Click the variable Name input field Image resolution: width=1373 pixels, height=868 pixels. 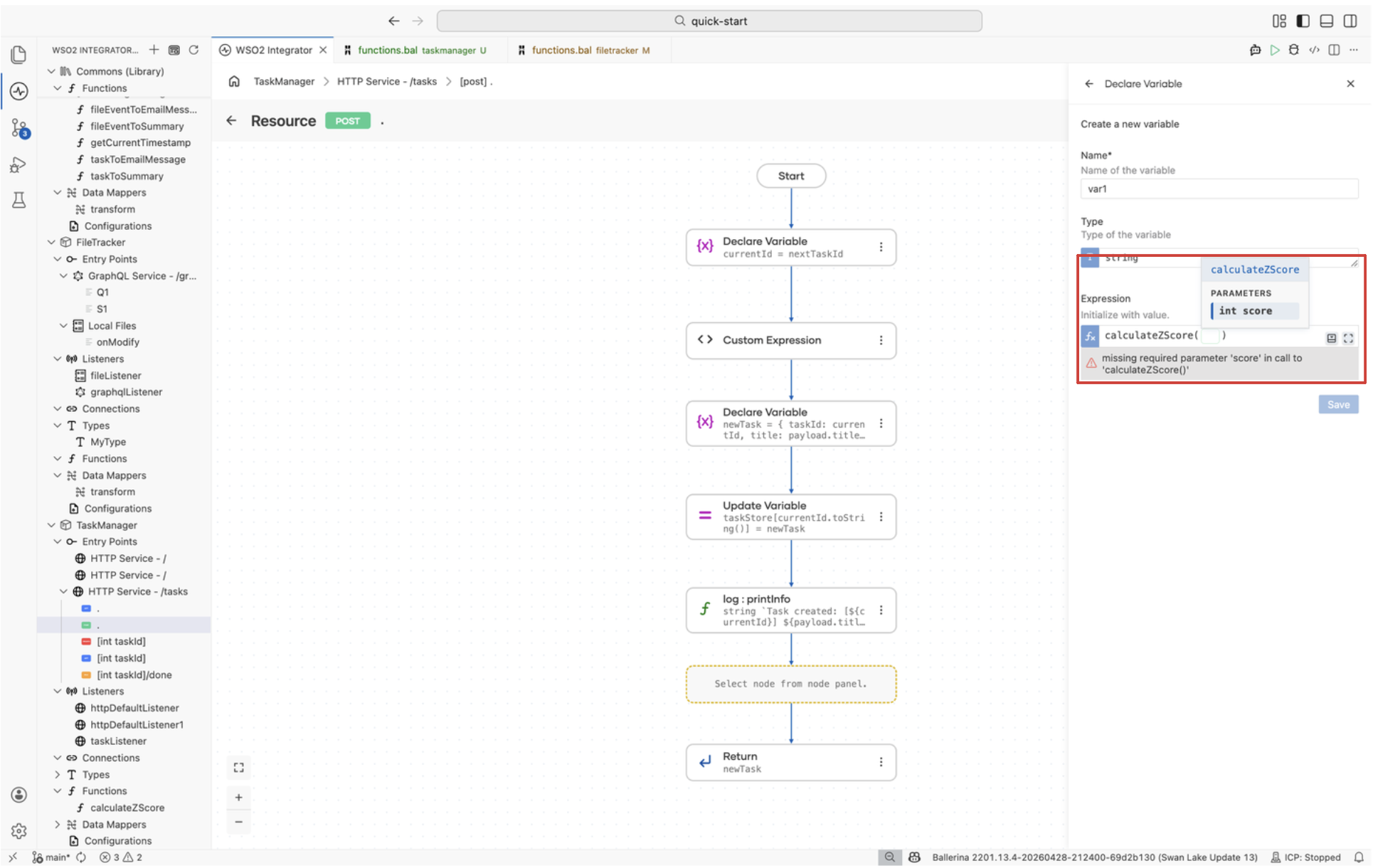(1219, 189)
